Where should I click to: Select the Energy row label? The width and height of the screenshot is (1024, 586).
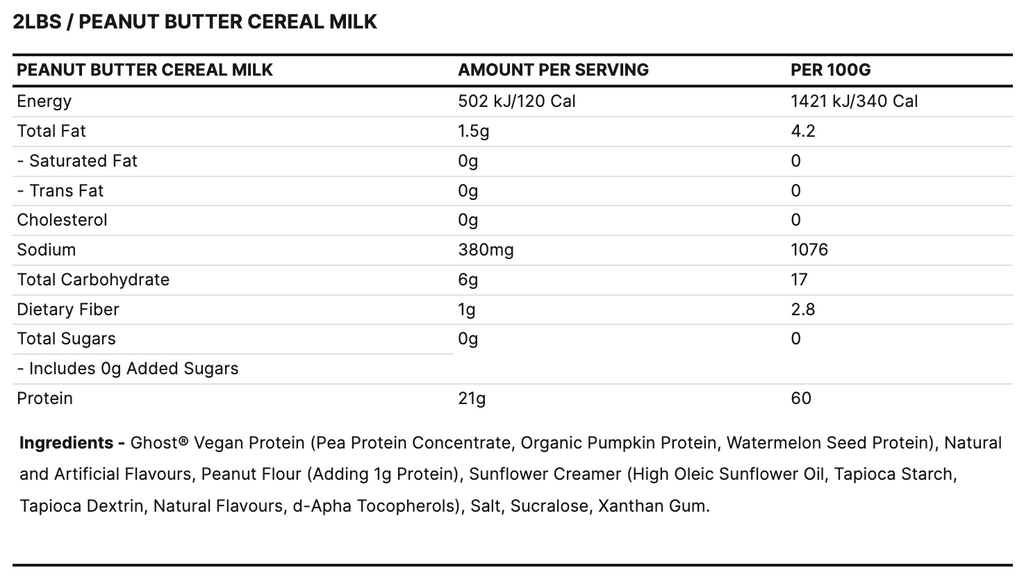44,101
